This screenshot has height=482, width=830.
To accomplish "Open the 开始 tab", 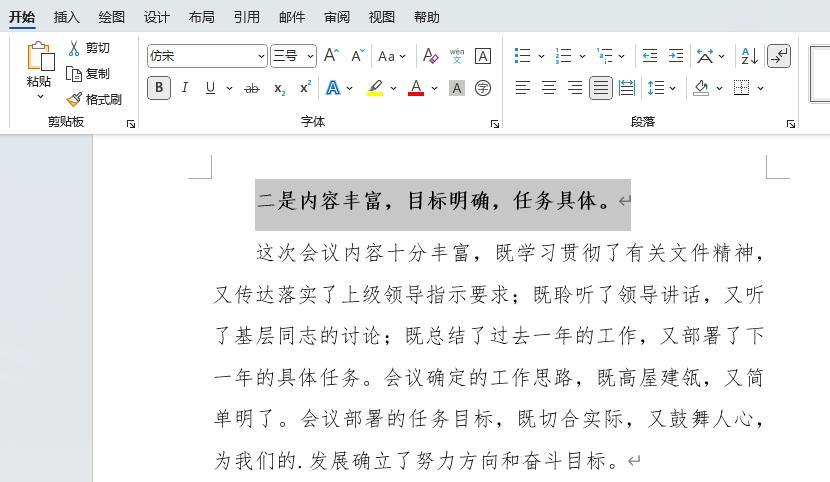I will click(x=22, y=17).
